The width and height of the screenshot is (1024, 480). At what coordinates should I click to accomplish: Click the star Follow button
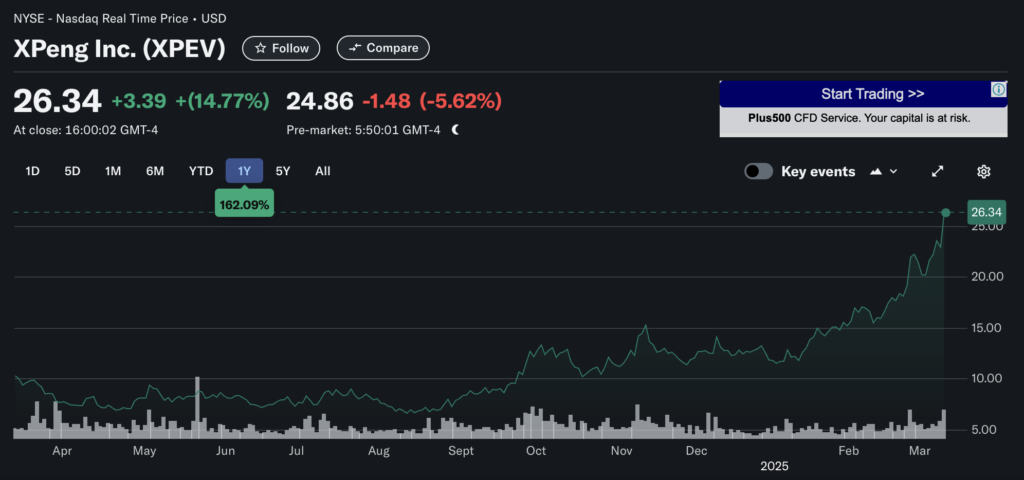coord(281,48)
